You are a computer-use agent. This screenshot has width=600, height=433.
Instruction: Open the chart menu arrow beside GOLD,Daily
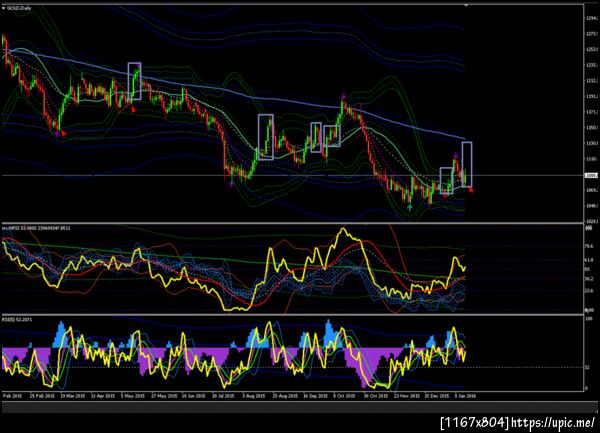tap(4, 8)
